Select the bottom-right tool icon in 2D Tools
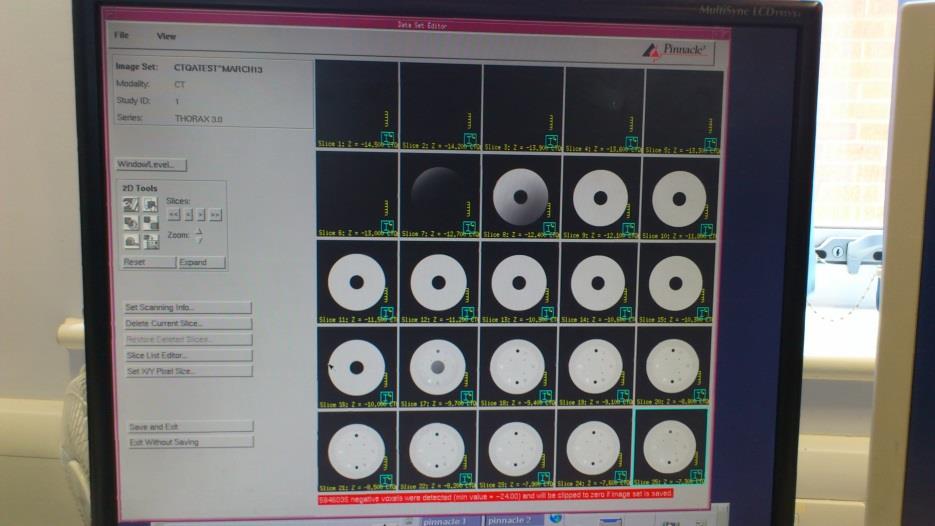 151,242
